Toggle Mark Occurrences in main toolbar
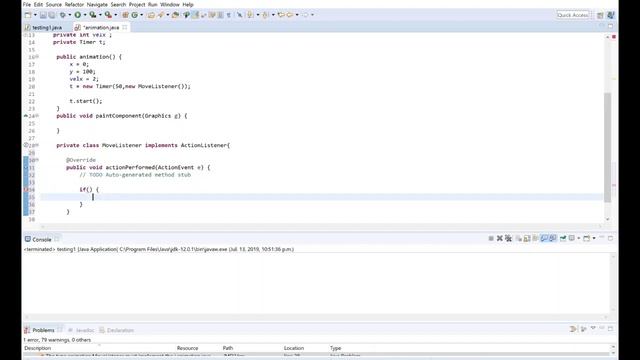640x360 pixels. pos(195,15)
